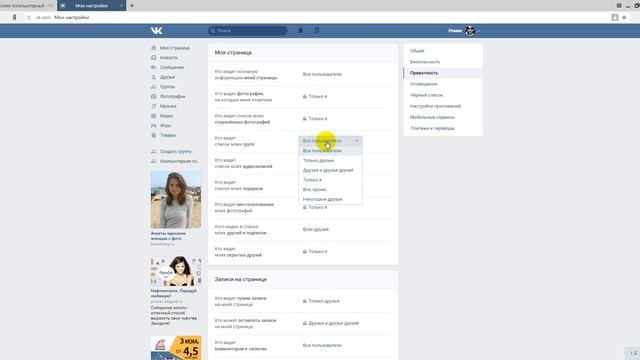Viewport: 640px width, 360px height.
Task: Change who sees photos I'm tagged in
Action: tap(315, 96)
